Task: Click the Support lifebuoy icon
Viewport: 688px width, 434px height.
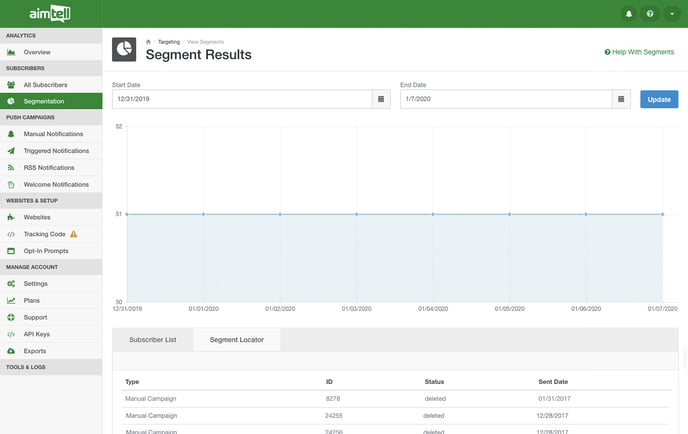Action: point(11,317)
